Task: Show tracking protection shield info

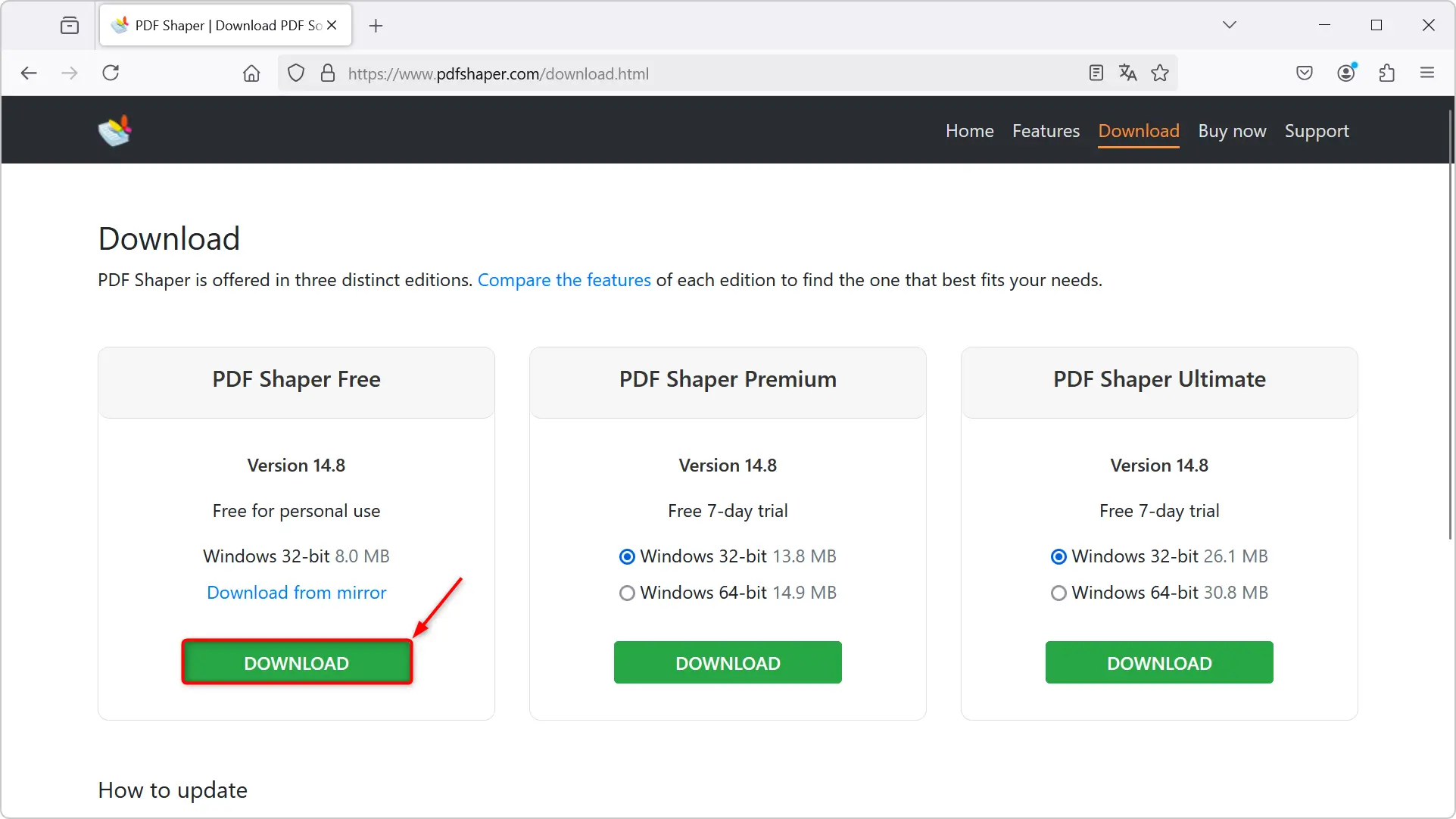Action: coord(296,73)
